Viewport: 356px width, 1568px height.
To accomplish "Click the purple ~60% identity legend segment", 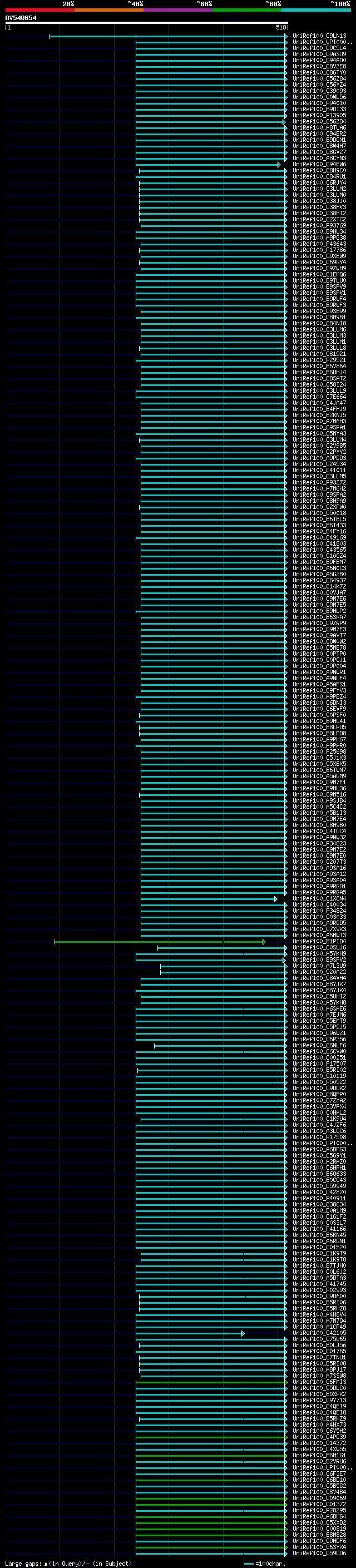I will coord(177,10).
